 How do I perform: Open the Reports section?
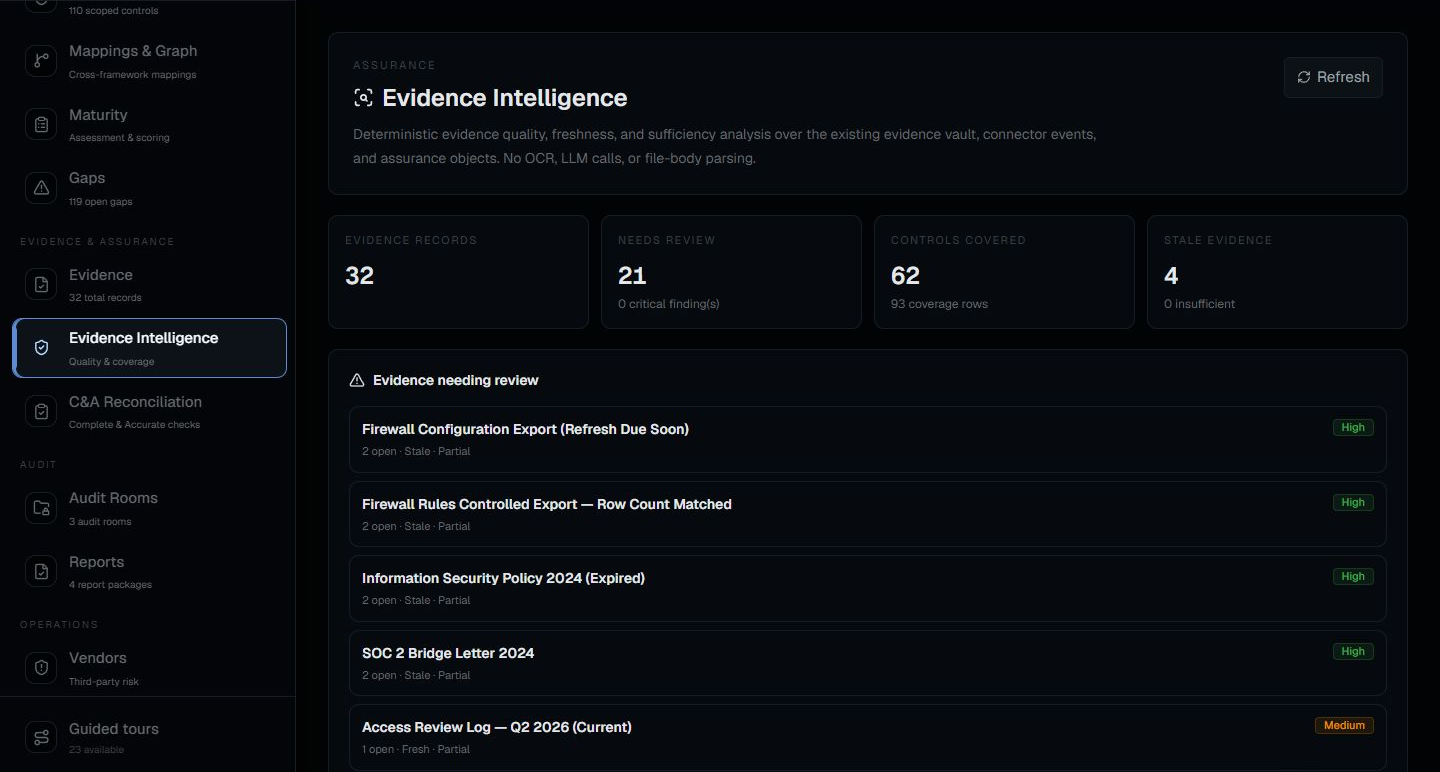149,572
